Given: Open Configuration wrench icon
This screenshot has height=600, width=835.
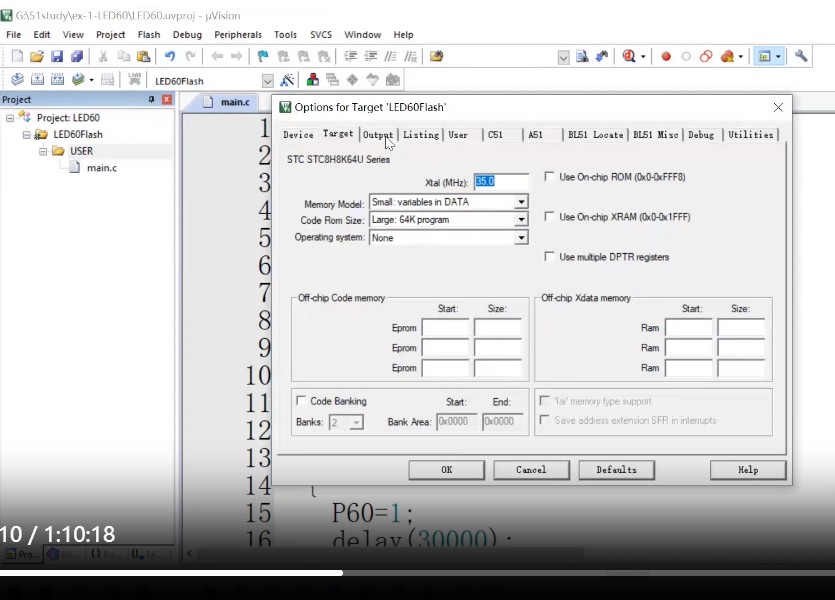Looking at the screenshot, I should point(801,57).
